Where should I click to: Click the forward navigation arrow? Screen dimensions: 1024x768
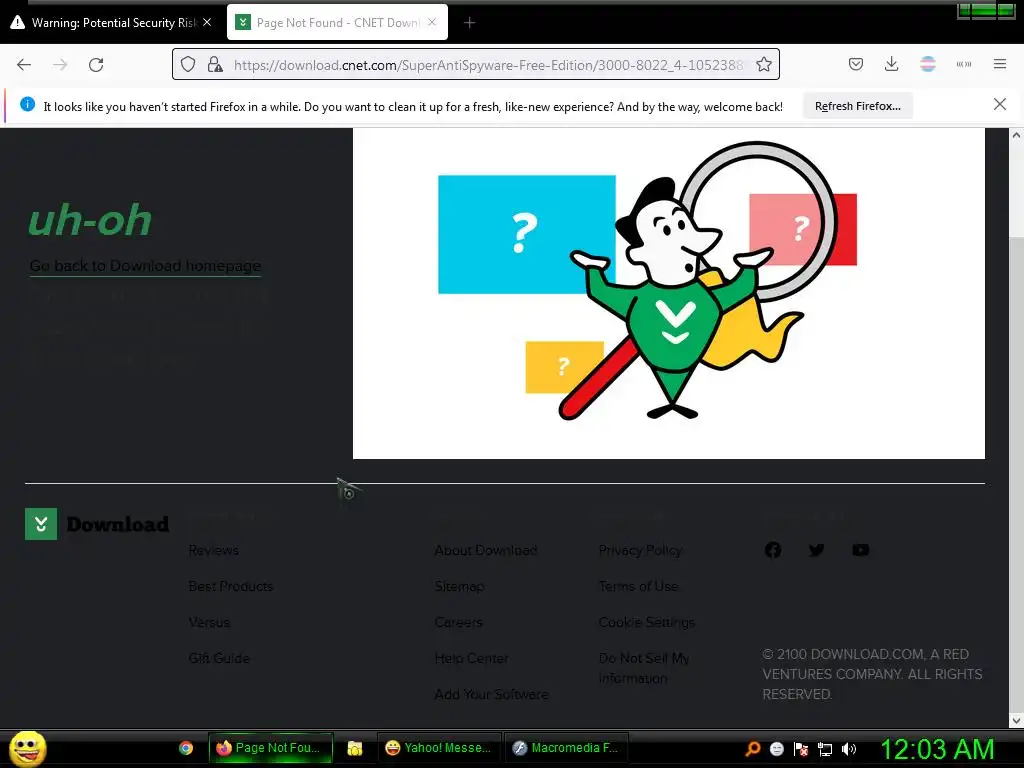[60, 65]
